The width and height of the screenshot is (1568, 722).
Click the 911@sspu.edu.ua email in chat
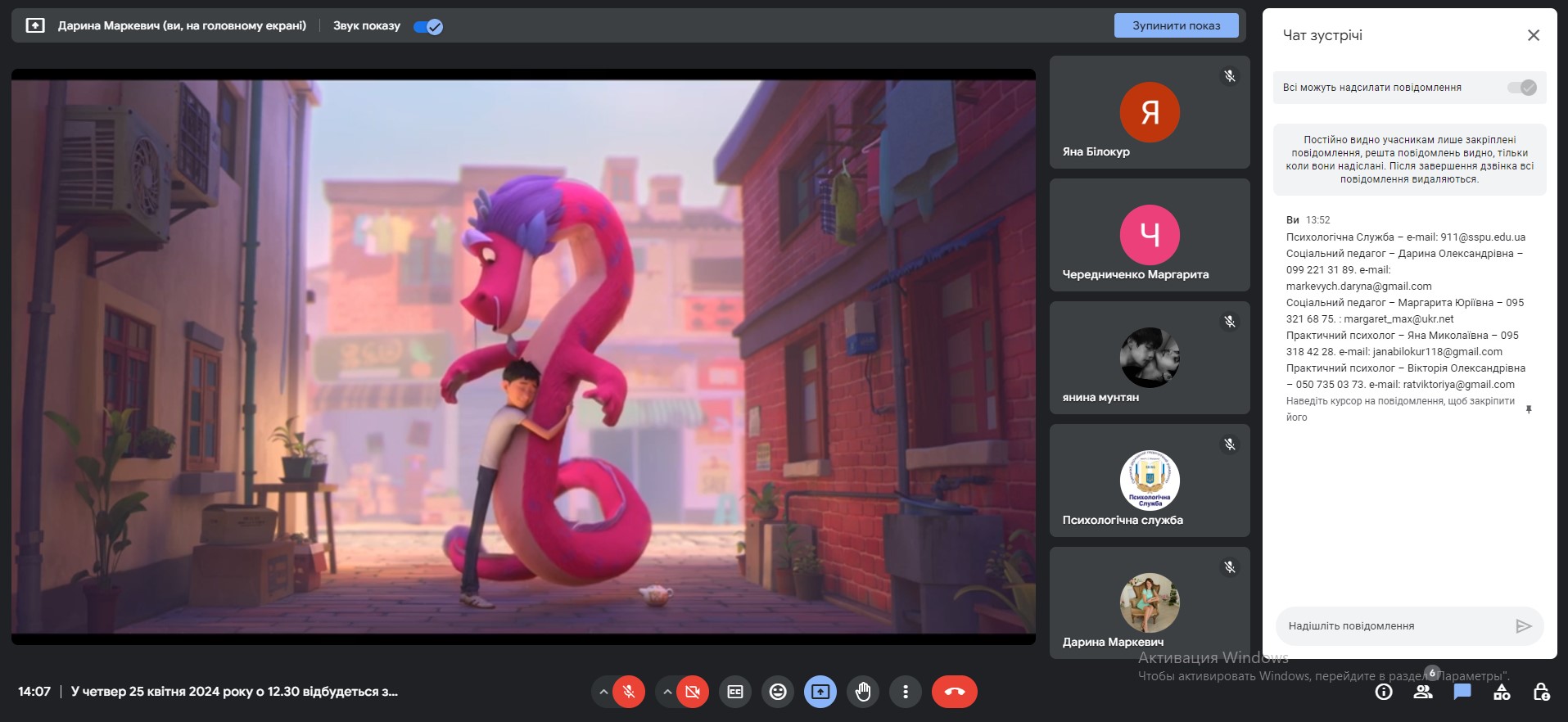(x=1483, y=237)
